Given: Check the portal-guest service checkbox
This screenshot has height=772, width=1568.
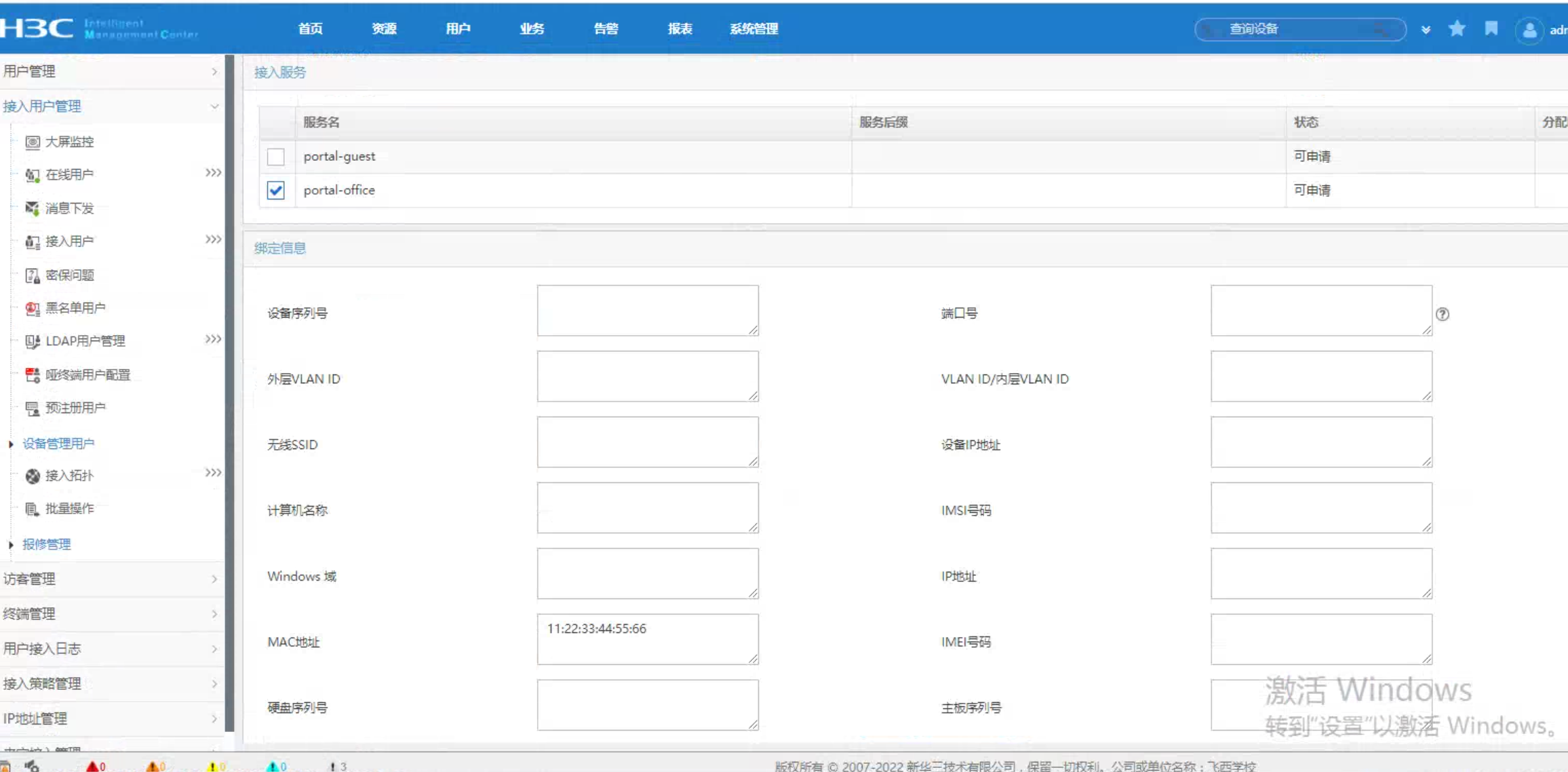Looking at the screenshot, I should point(275,157).
